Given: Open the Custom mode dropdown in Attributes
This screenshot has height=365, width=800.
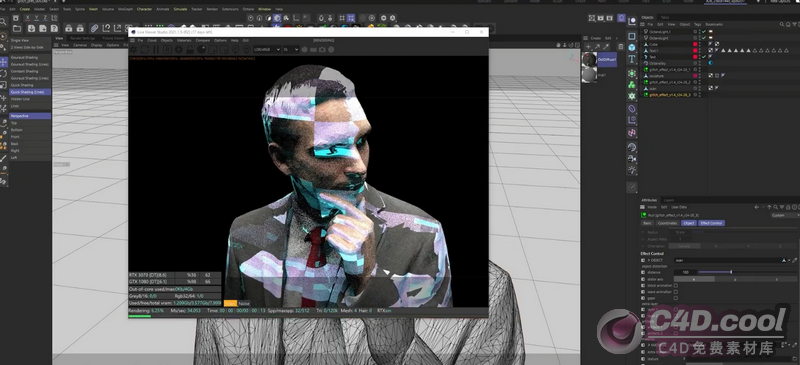Looking at the screenshot, I should tap(784, 215).
